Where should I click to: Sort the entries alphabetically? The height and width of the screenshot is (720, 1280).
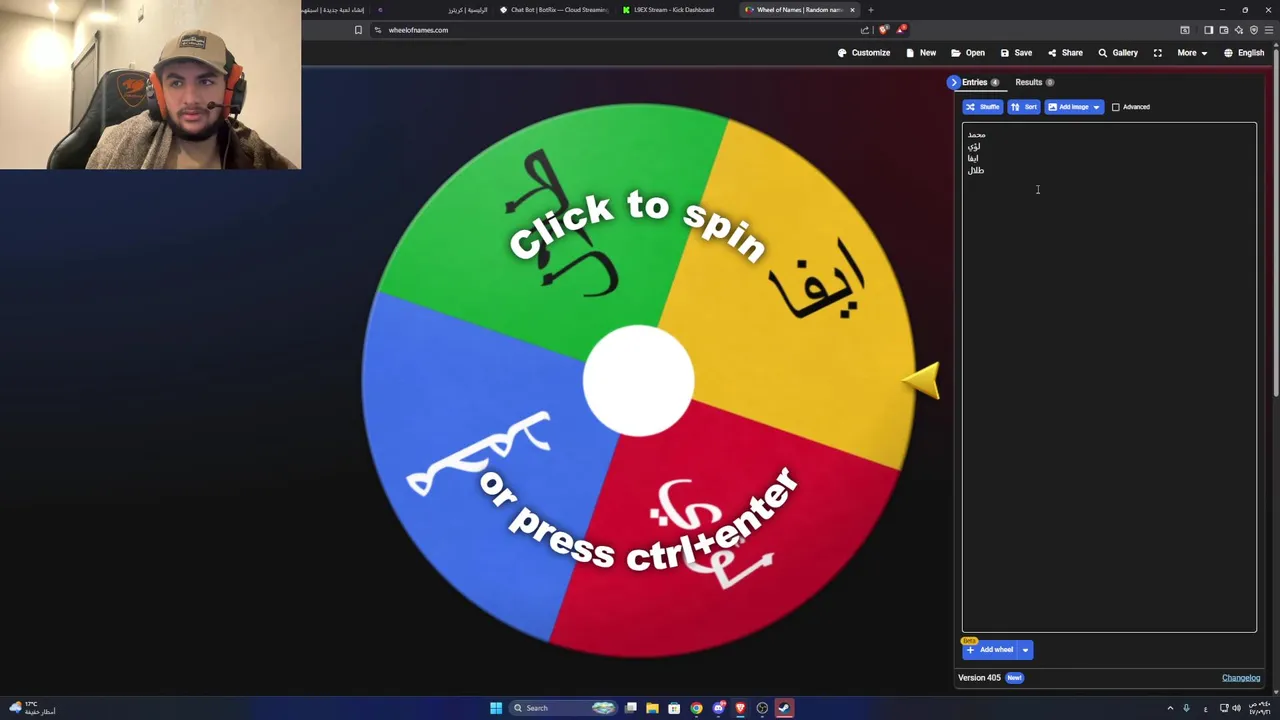click(1024, 107)
